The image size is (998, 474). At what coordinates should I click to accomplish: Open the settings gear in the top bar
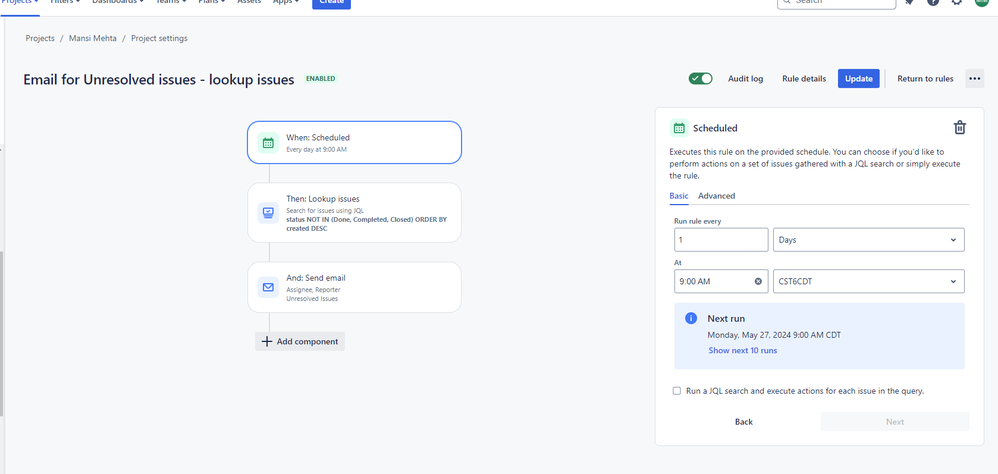click(x=957, y=2)
